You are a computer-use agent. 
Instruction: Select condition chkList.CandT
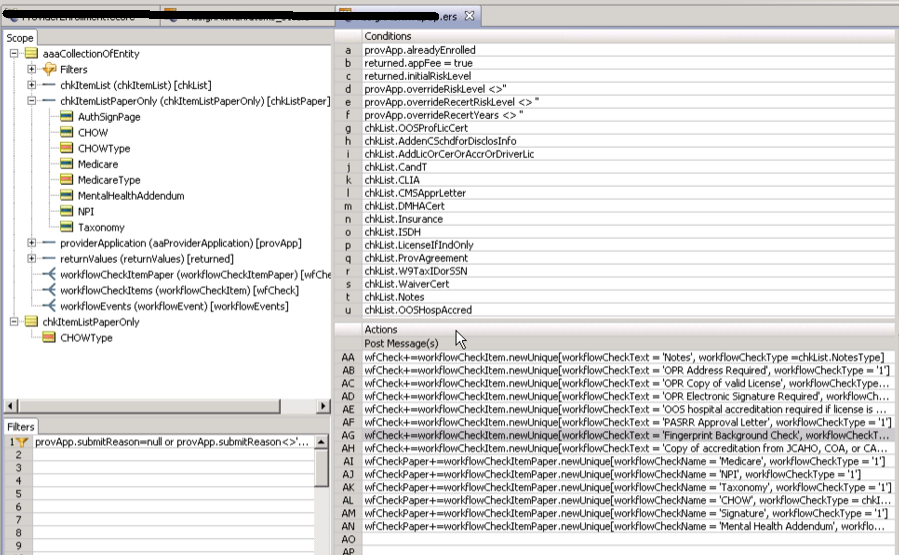click(628, 167)
